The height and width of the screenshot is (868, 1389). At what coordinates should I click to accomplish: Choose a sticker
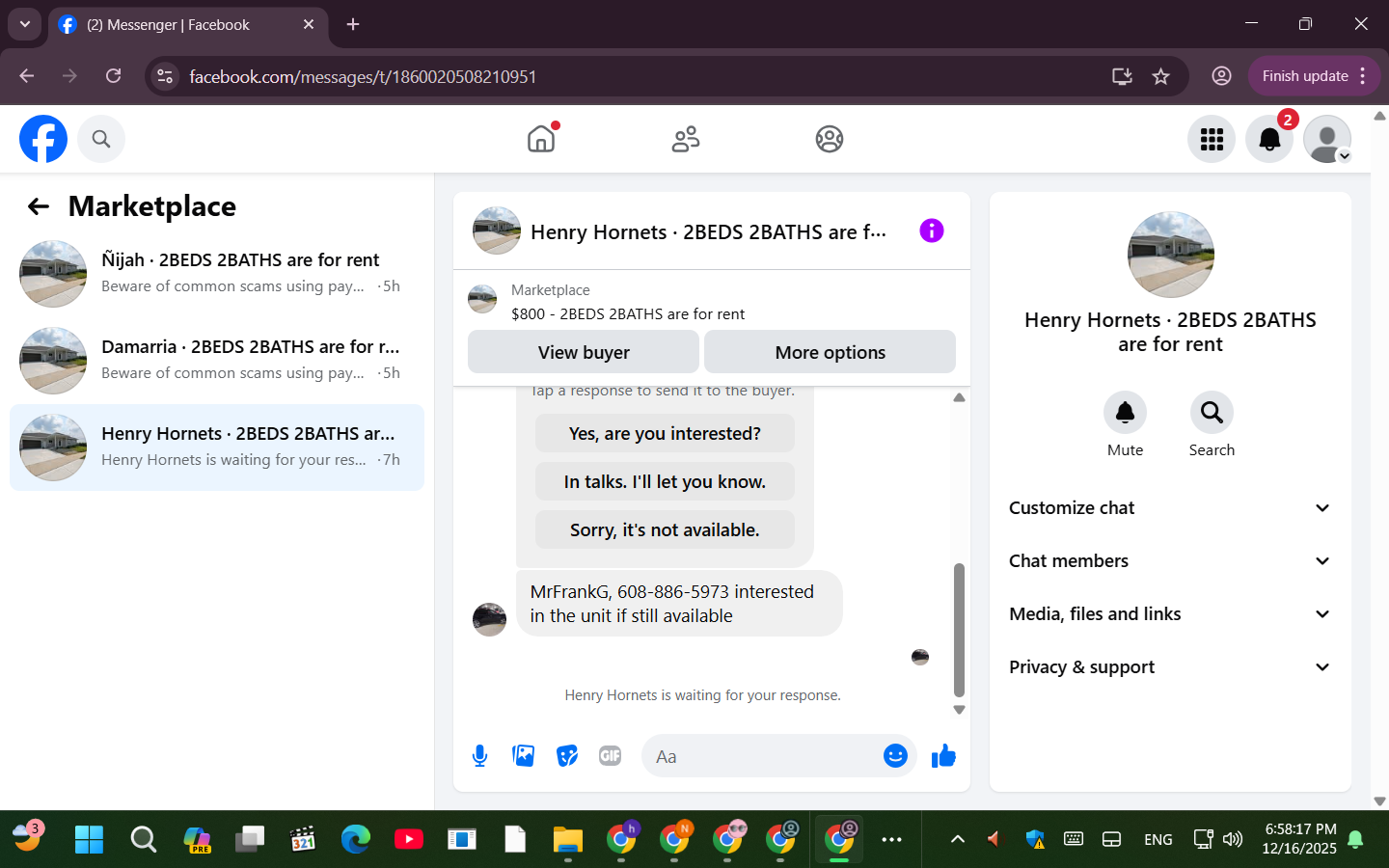coord(567,756)
